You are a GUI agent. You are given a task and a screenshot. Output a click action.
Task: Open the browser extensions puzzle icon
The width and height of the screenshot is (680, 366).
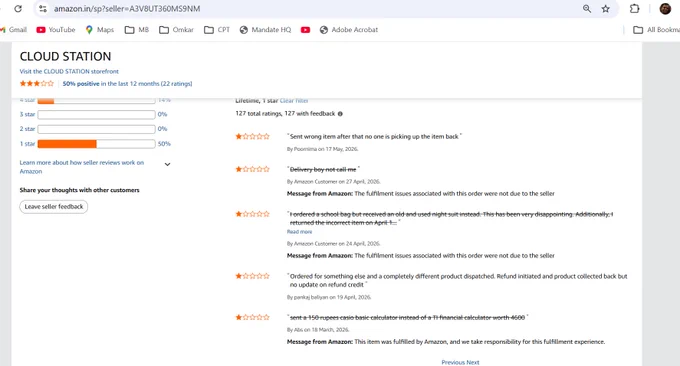click(634, 9)
